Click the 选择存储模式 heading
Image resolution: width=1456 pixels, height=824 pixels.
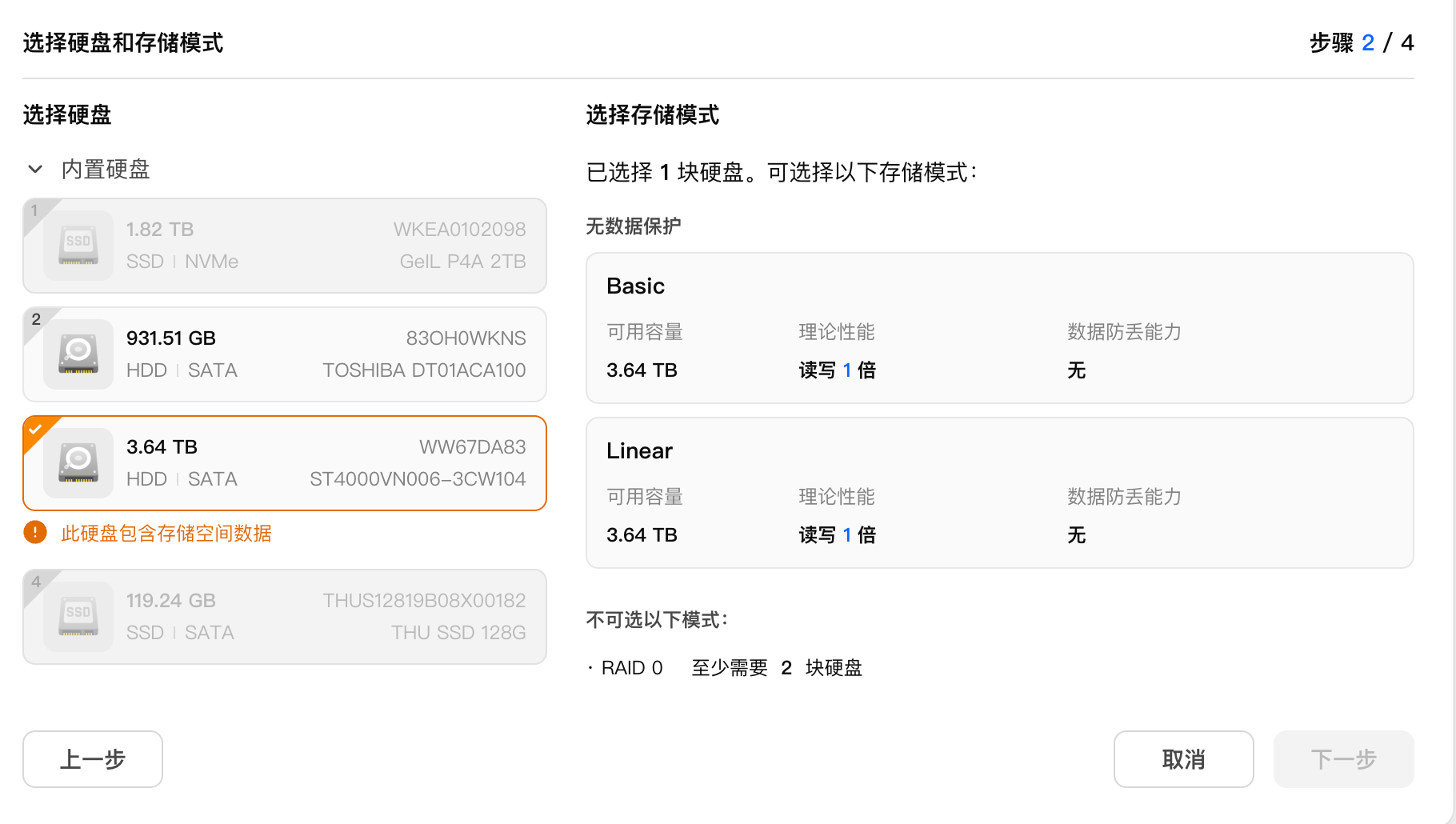(653, 115)
